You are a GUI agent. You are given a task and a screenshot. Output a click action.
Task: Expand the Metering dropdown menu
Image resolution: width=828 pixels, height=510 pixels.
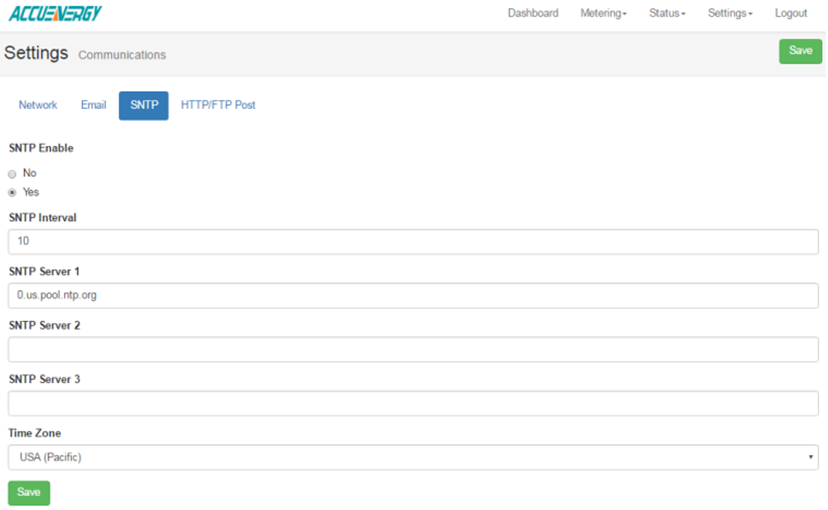coord(603,14)
